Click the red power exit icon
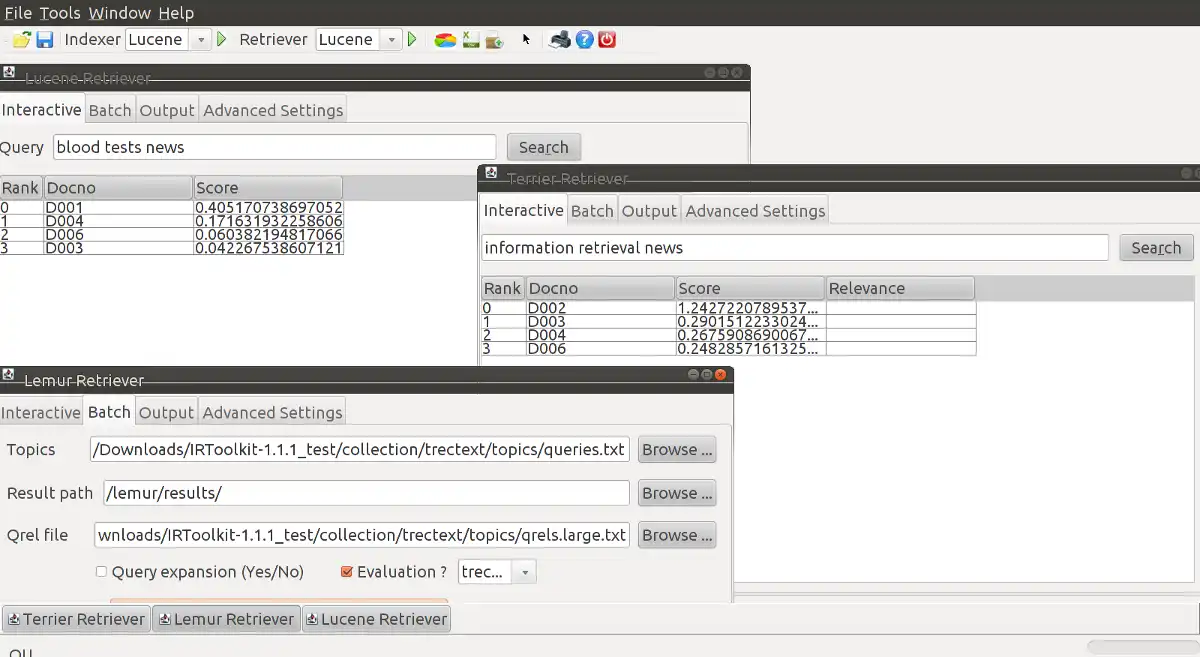Image resolution: width=1200 pixels, height=657 pixels. (x=607, y=40)
